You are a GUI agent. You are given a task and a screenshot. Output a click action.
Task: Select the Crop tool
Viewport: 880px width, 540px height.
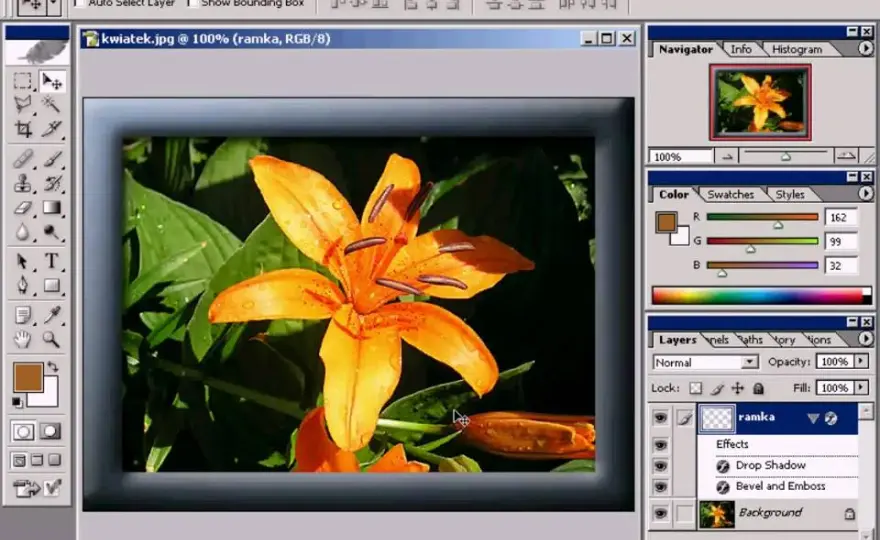click(x=22, y=129)
